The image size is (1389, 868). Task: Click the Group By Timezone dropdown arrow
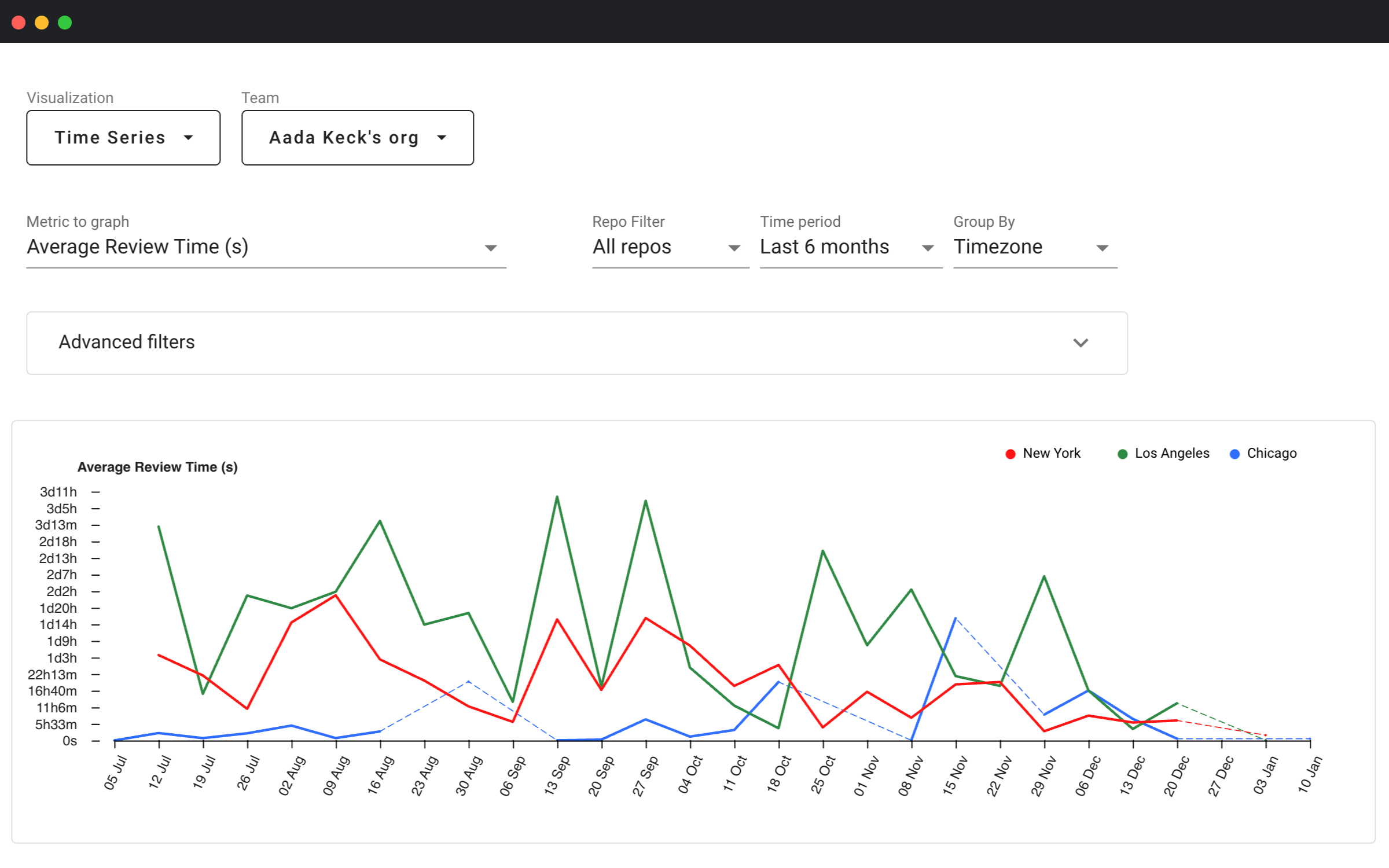coord(1102,248)
